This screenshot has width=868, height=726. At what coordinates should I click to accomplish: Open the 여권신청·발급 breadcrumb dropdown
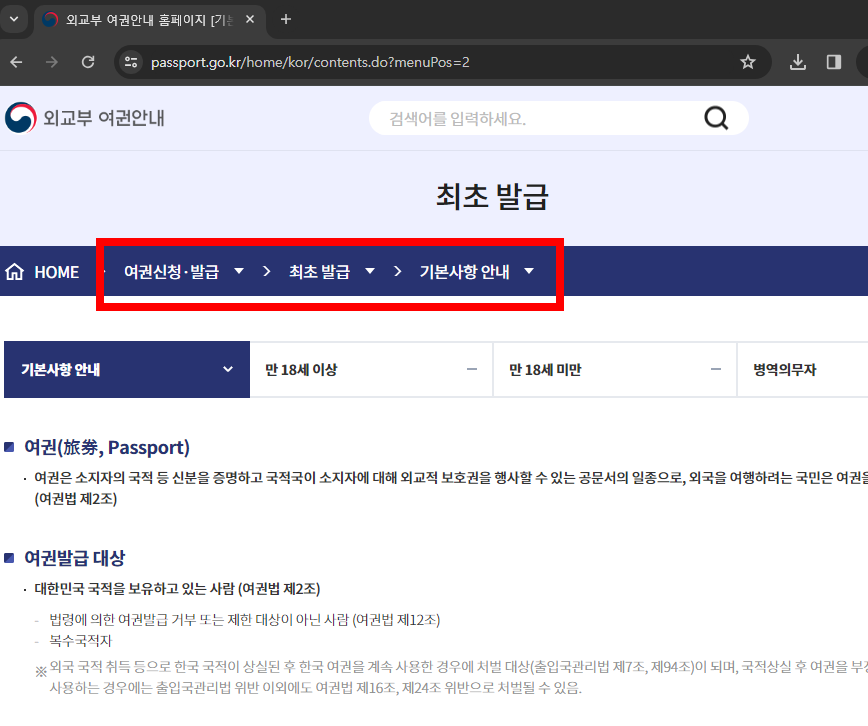click(x=239, y=271)
